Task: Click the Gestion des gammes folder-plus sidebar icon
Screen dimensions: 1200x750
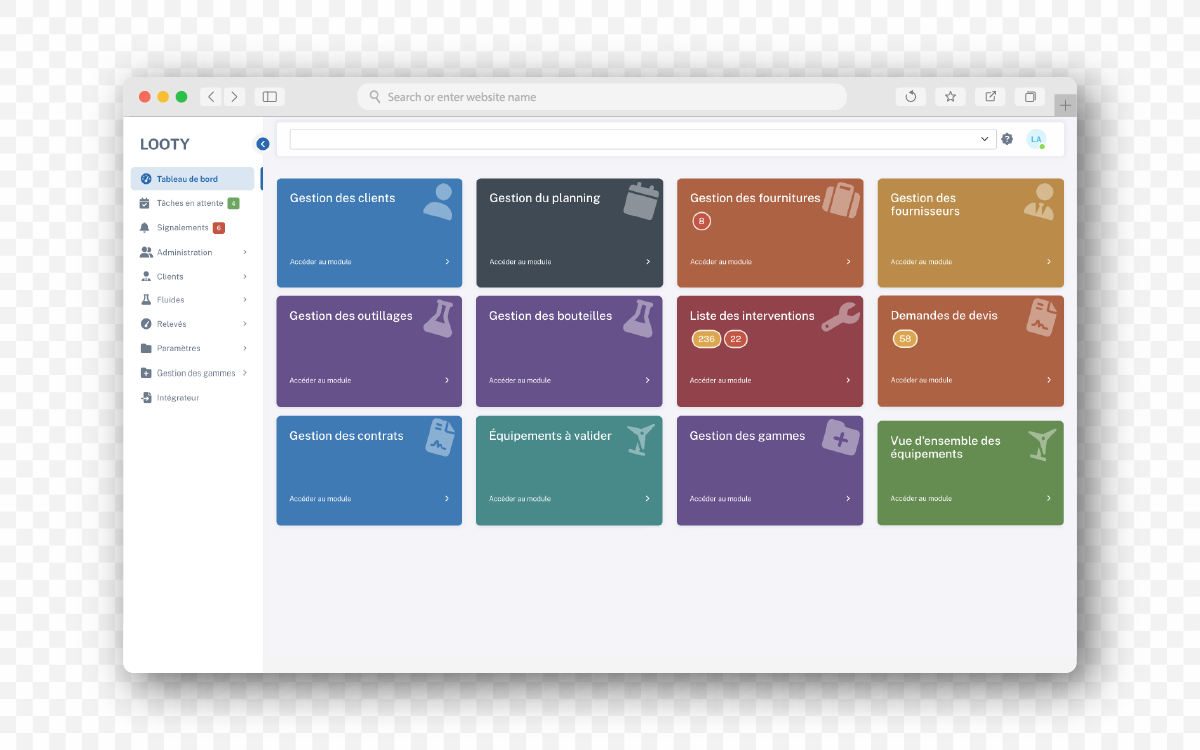Action: tap(146, 373)
